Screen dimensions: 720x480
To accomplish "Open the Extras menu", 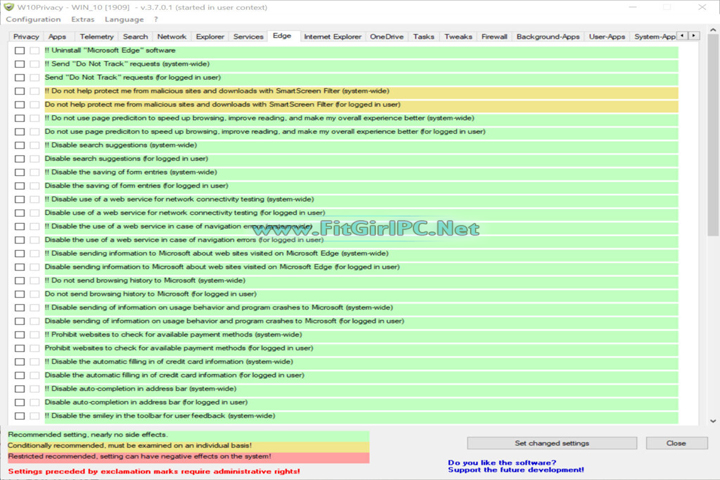I will pyautogui.click(x=83, y=19).
